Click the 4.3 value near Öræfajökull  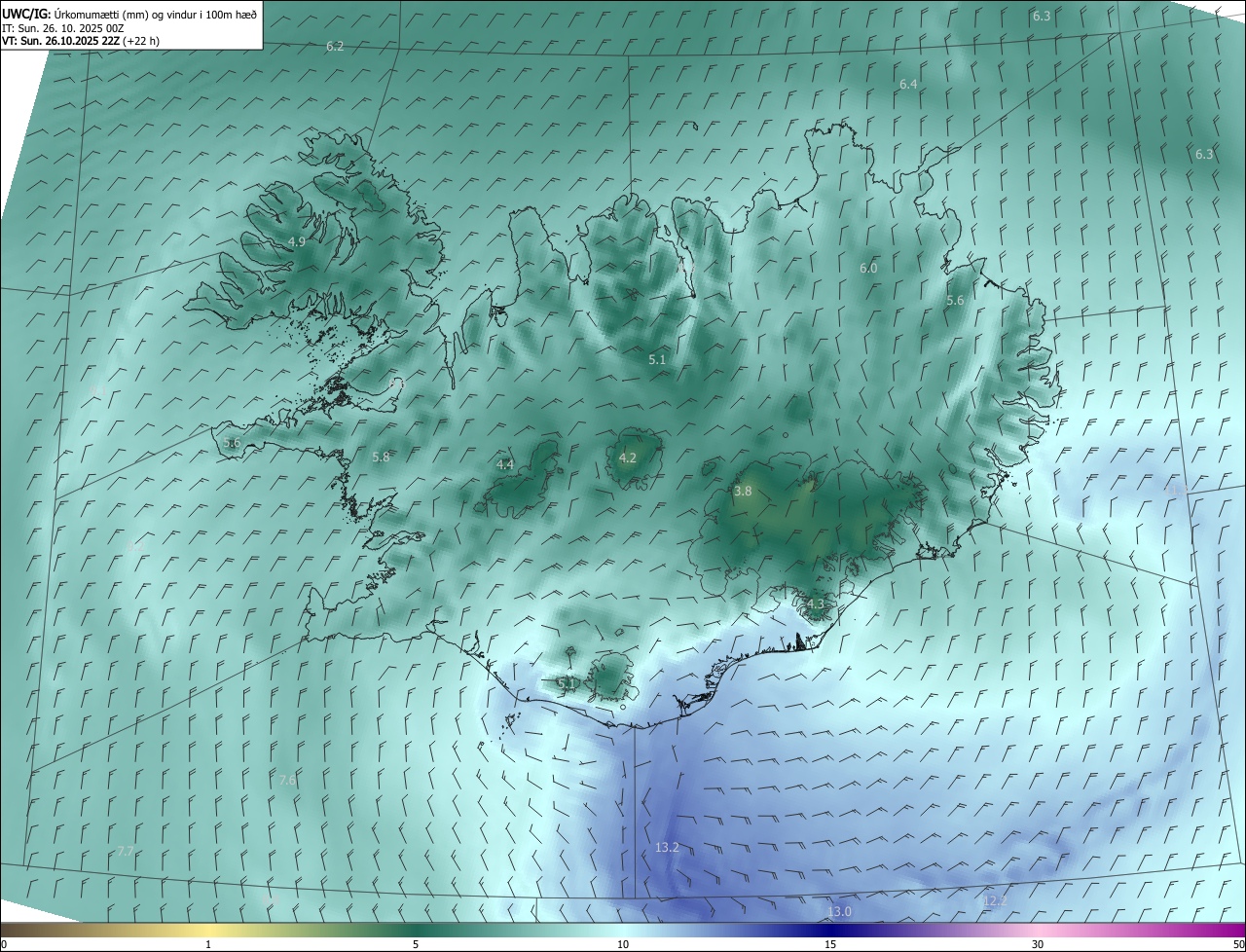pyautogui.click(x=815, y=604)
